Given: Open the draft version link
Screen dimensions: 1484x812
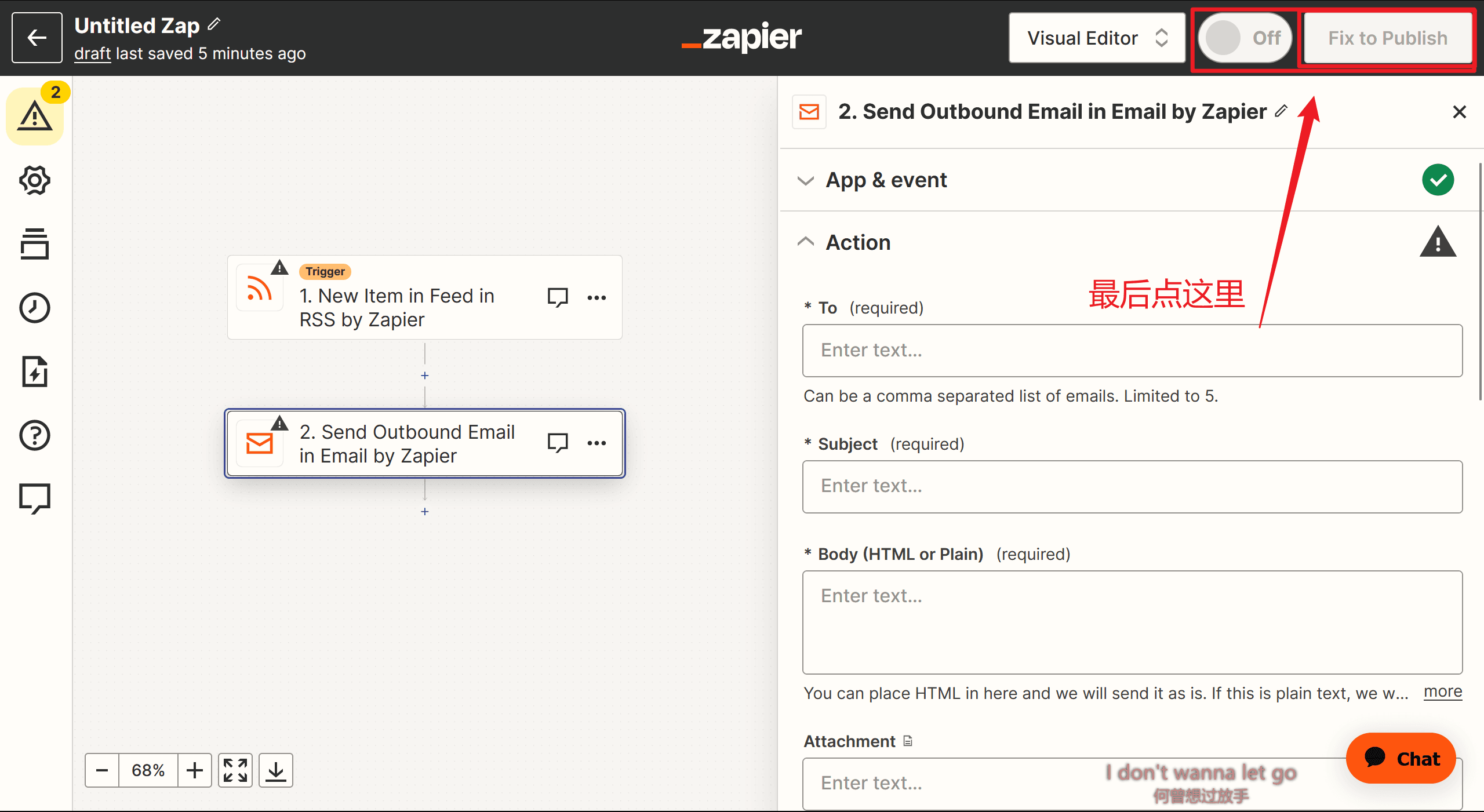Looking at the screenshot, I should click(92, 53).
